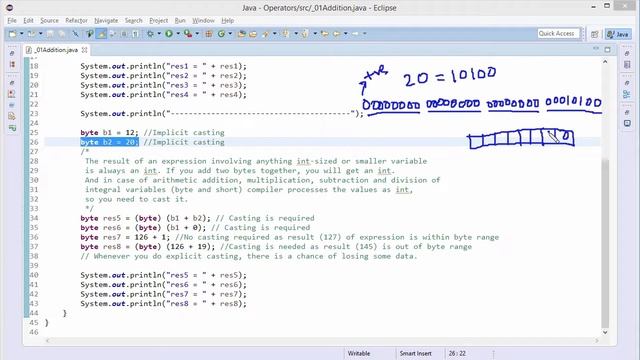Open the Refactor menu
Image resolution: width=640 pixels, height=360 pixels.
[x=76, y=20]
